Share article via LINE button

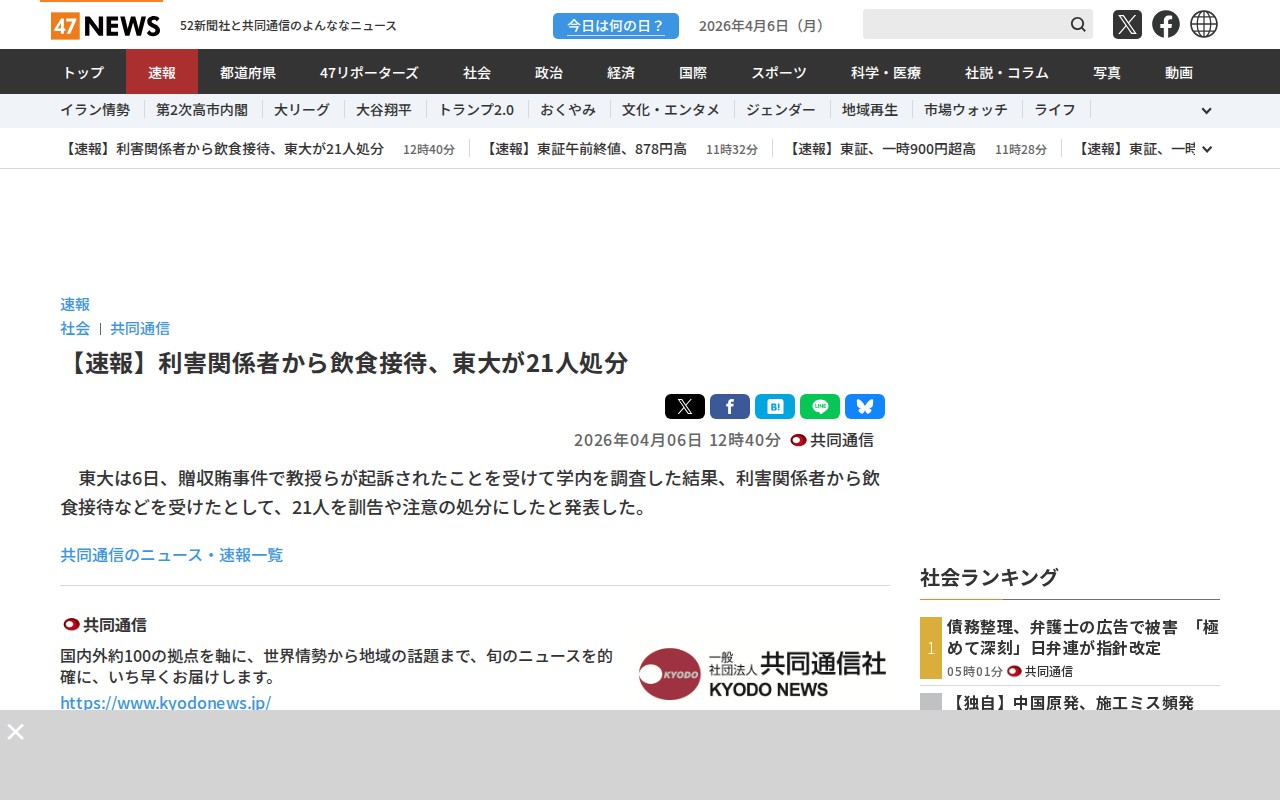point(820,406)
